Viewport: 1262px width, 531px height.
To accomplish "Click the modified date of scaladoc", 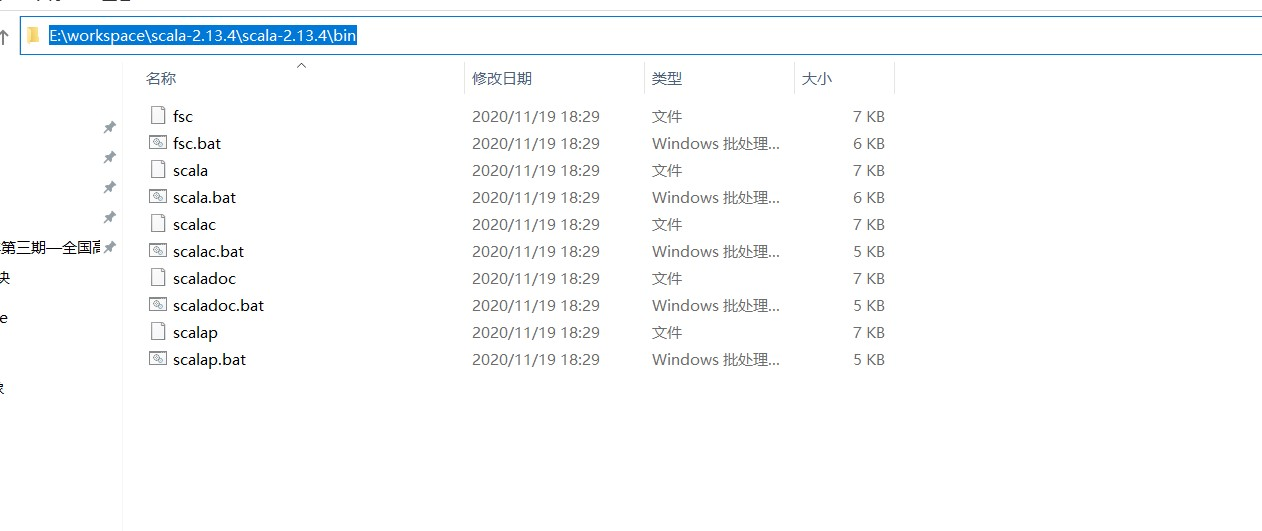I will (x=536, y=278).
